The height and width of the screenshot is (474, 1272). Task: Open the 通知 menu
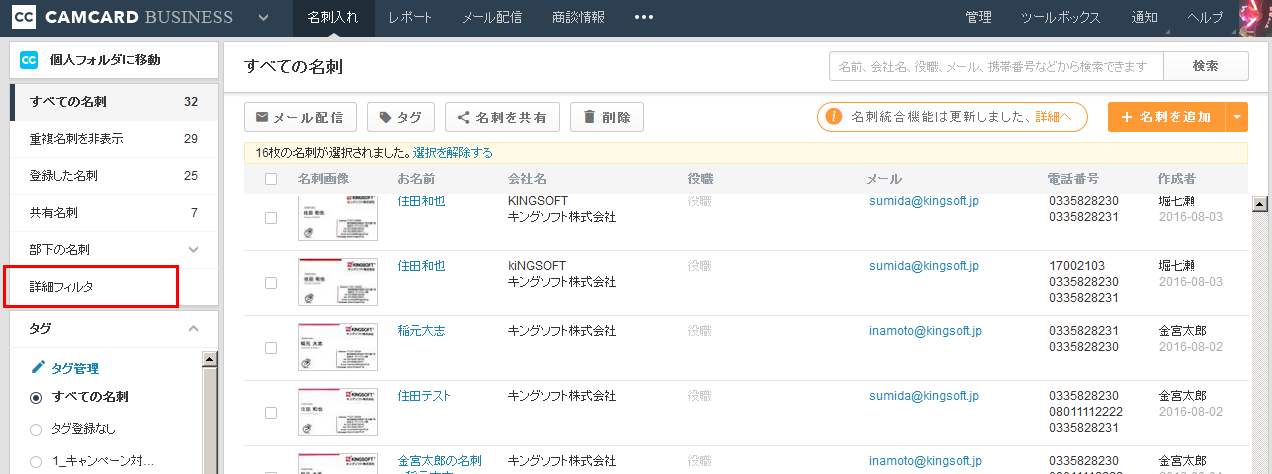pyautogui.click(x=1144, y=17)
